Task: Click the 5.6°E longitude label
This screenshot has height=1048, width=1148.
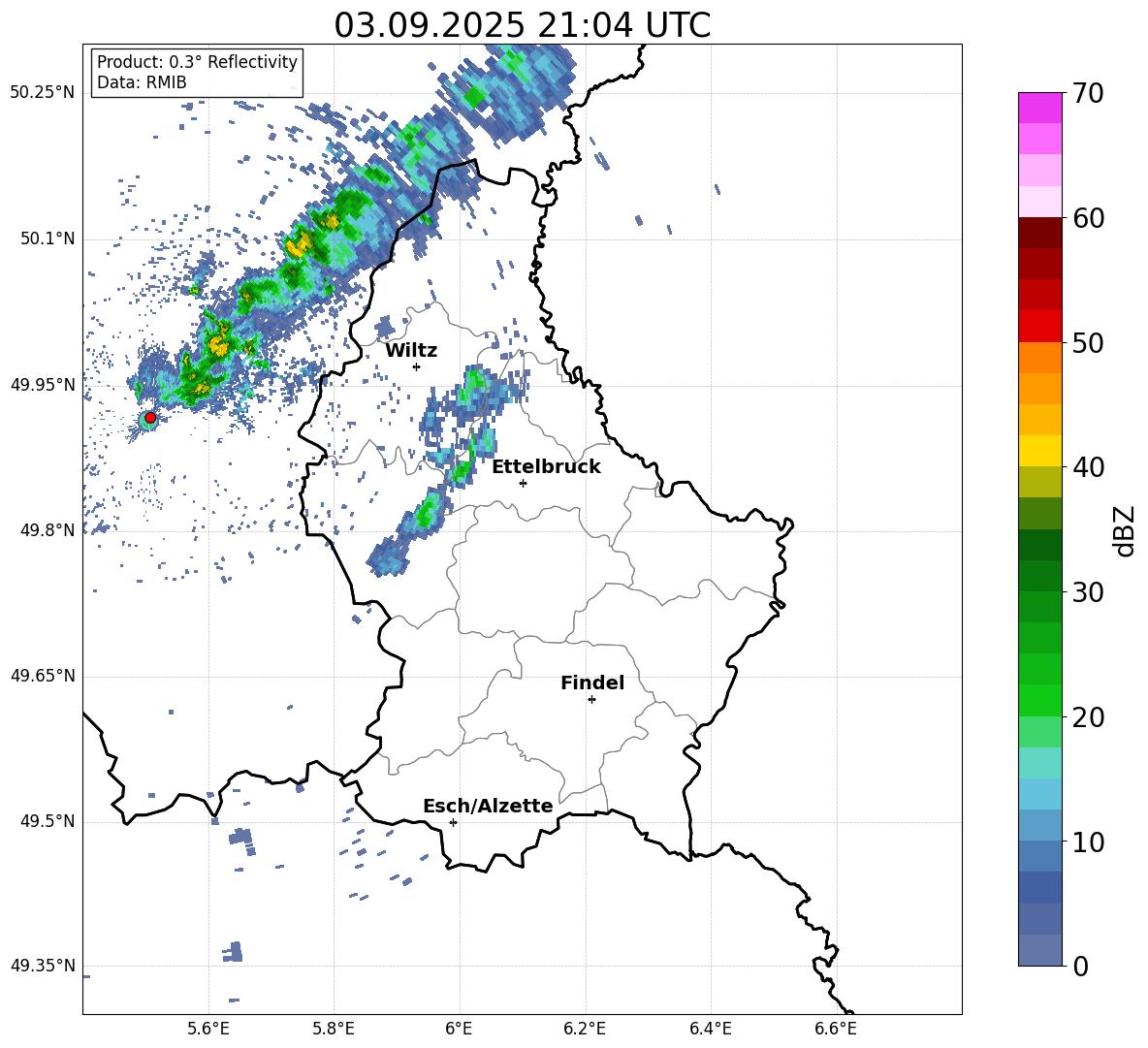Action: click(x=208, y=1029)
